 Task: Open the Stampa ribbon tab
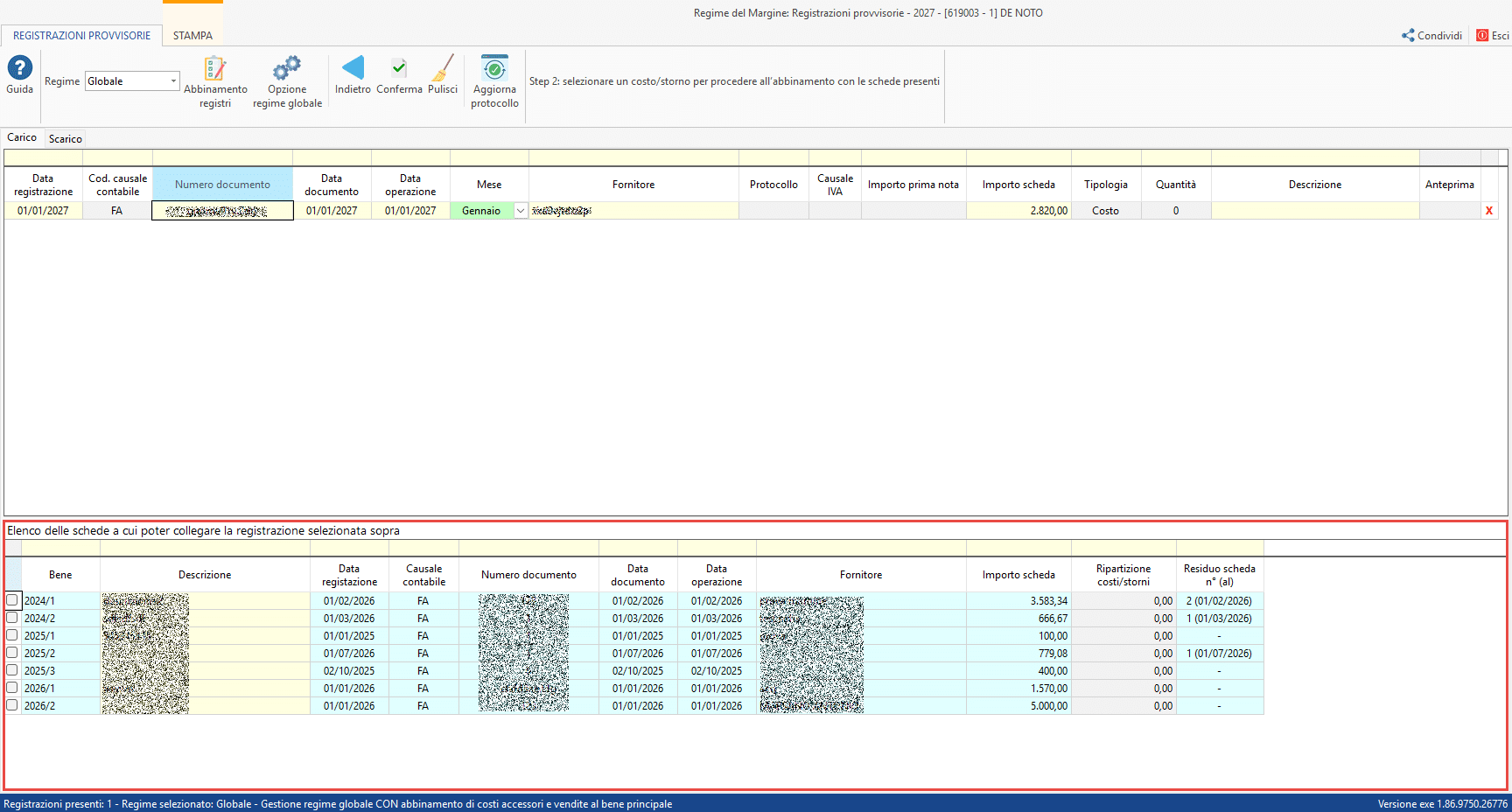192,36
